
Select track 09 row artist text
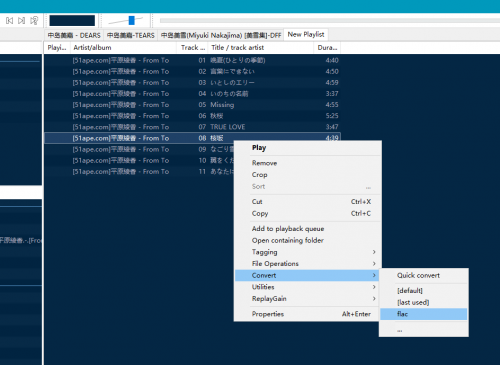[x=121, y=149]
